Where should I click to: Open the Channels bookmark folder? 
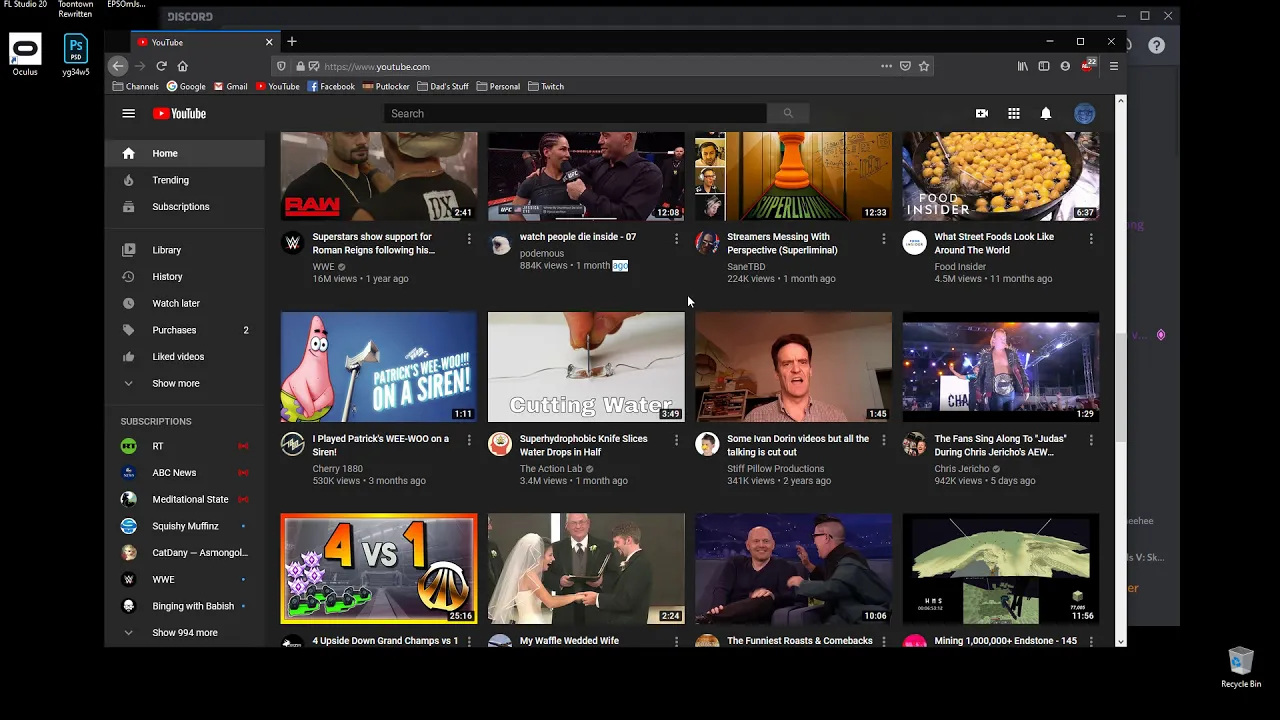click(135, 86)
